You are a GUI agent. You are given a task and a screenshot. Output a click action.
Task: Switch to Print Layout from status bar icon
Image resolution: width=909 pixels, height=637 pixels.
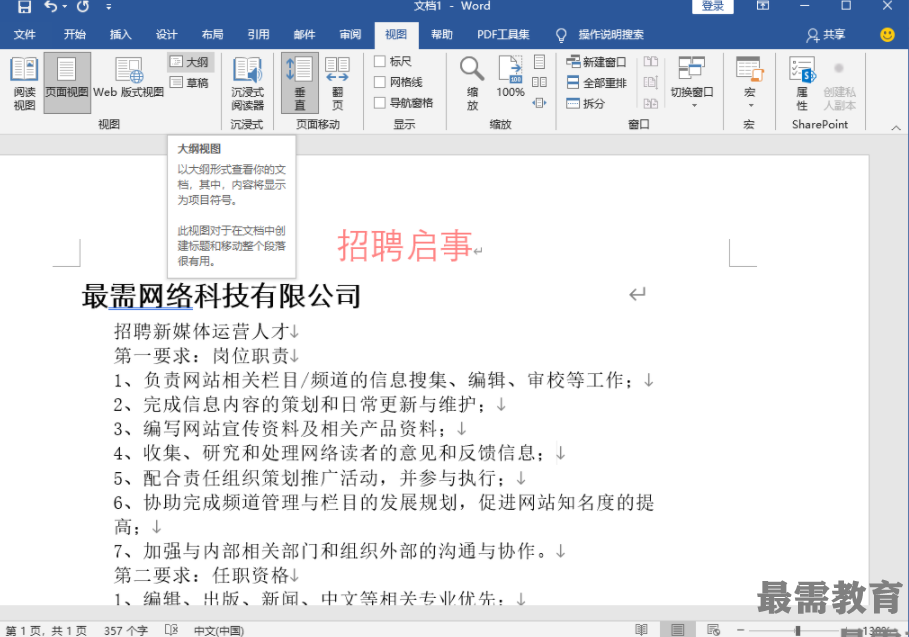click(x=677, y=629)
